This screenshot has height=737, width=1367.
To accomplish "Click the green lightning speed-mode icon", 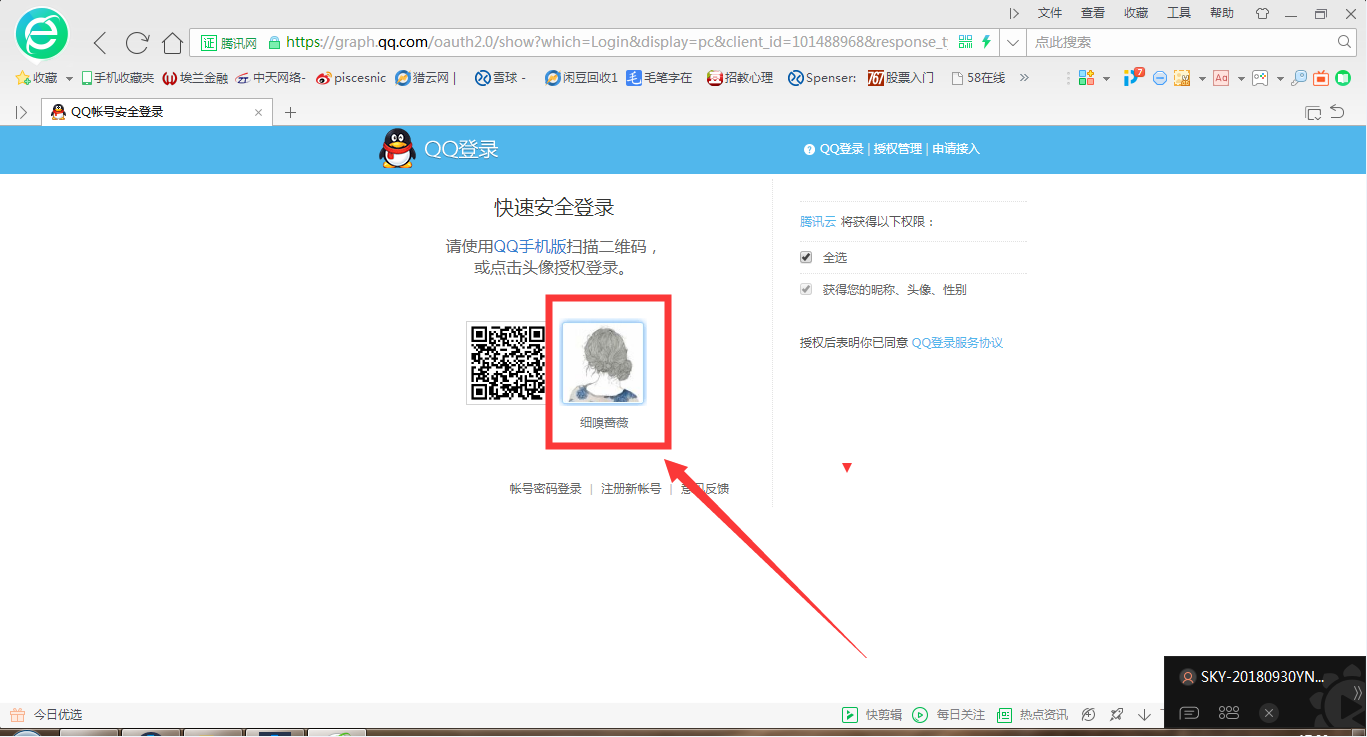I will (987, 42).
